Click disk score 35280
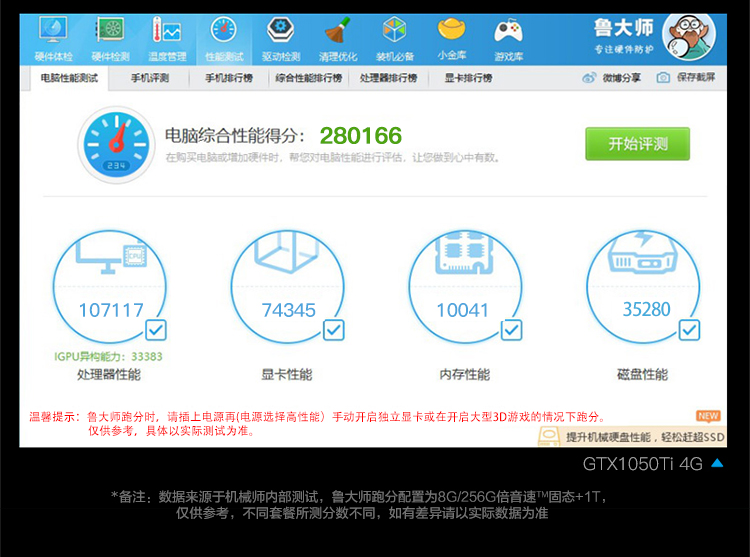750x557 pixels. coord(646,309)
